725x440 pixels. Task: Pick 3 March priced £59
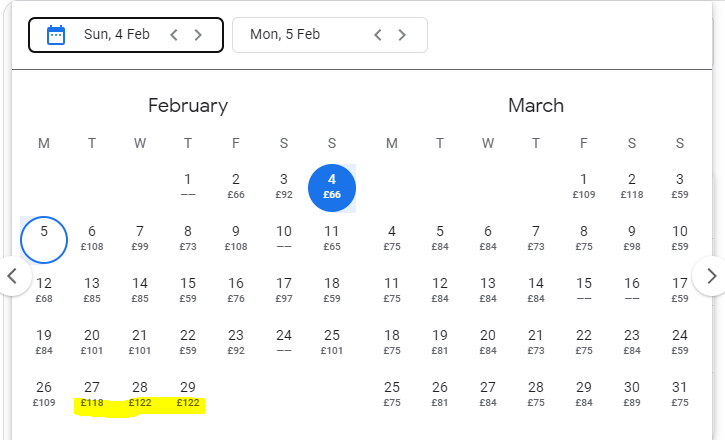pos(680,186)
